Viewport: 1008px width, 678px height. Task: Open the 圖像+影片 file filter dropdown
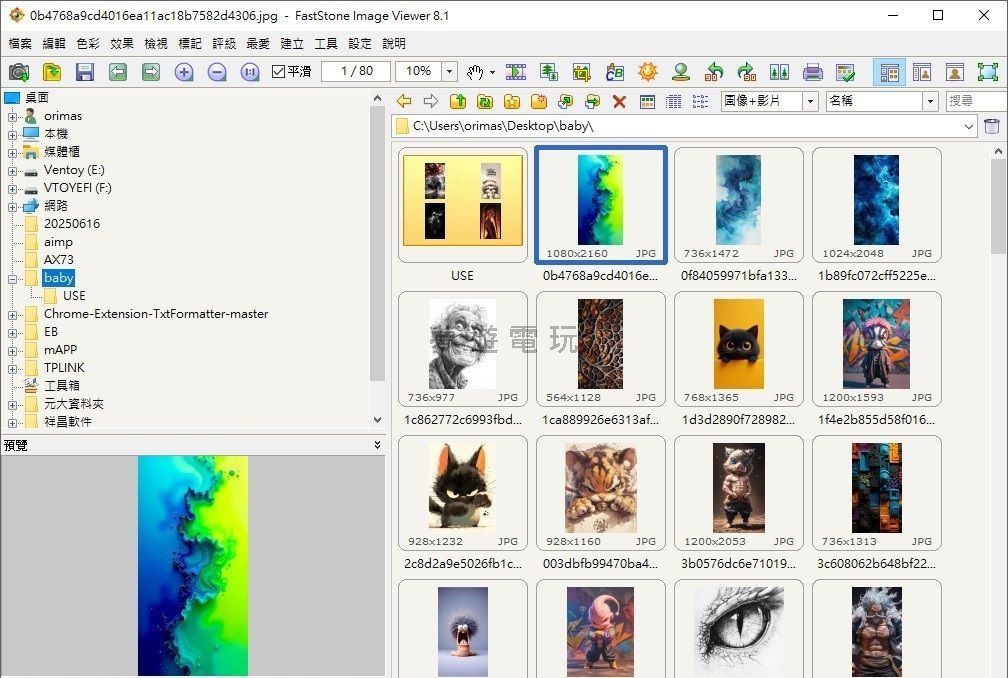click(x=809, y=101)
